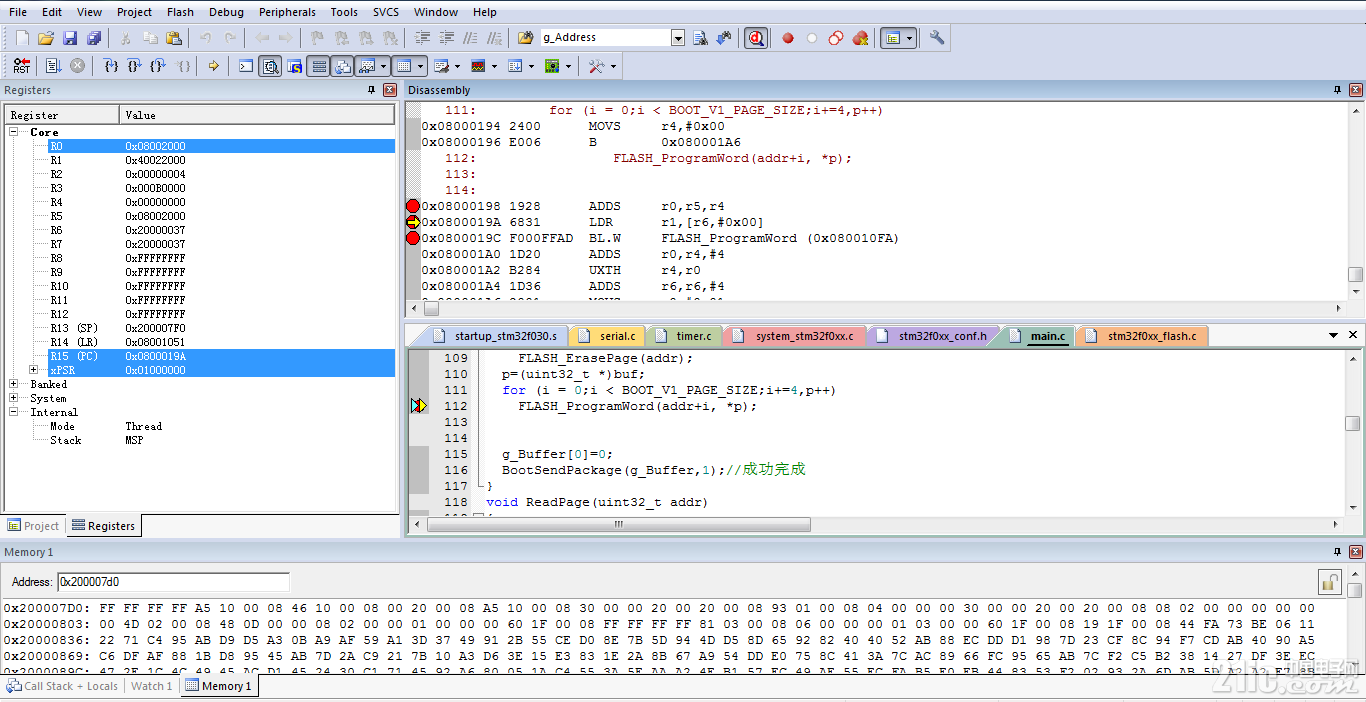The image size is (1366, 702).
Task: Click the Trace Windows icon
Action: point(515,66)
